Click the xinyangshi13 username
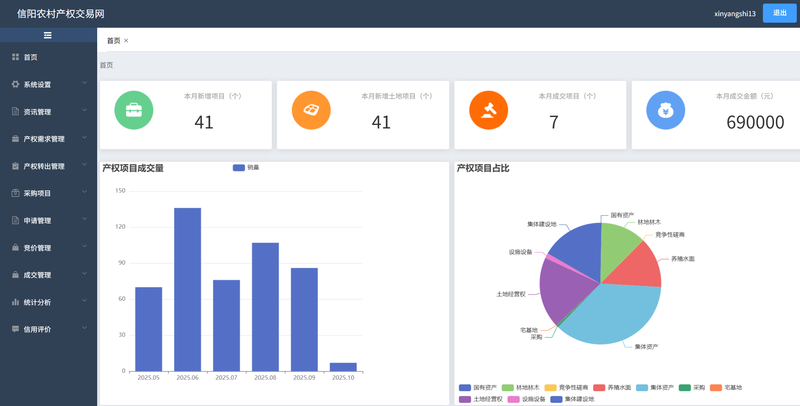Screen dimensions: 800x406 click(x=734, y=14)
